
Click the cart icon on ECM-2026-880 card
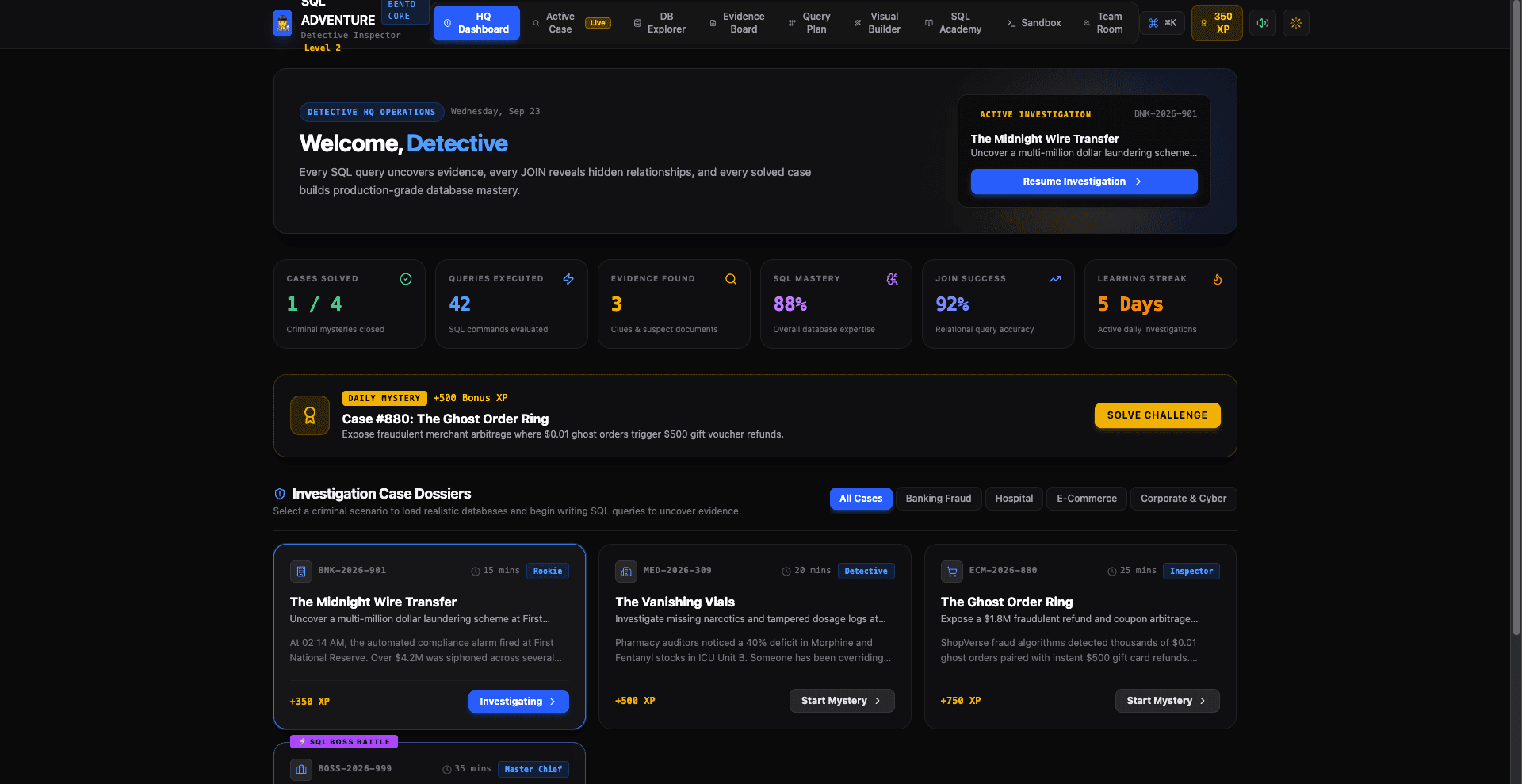(952, 571)
